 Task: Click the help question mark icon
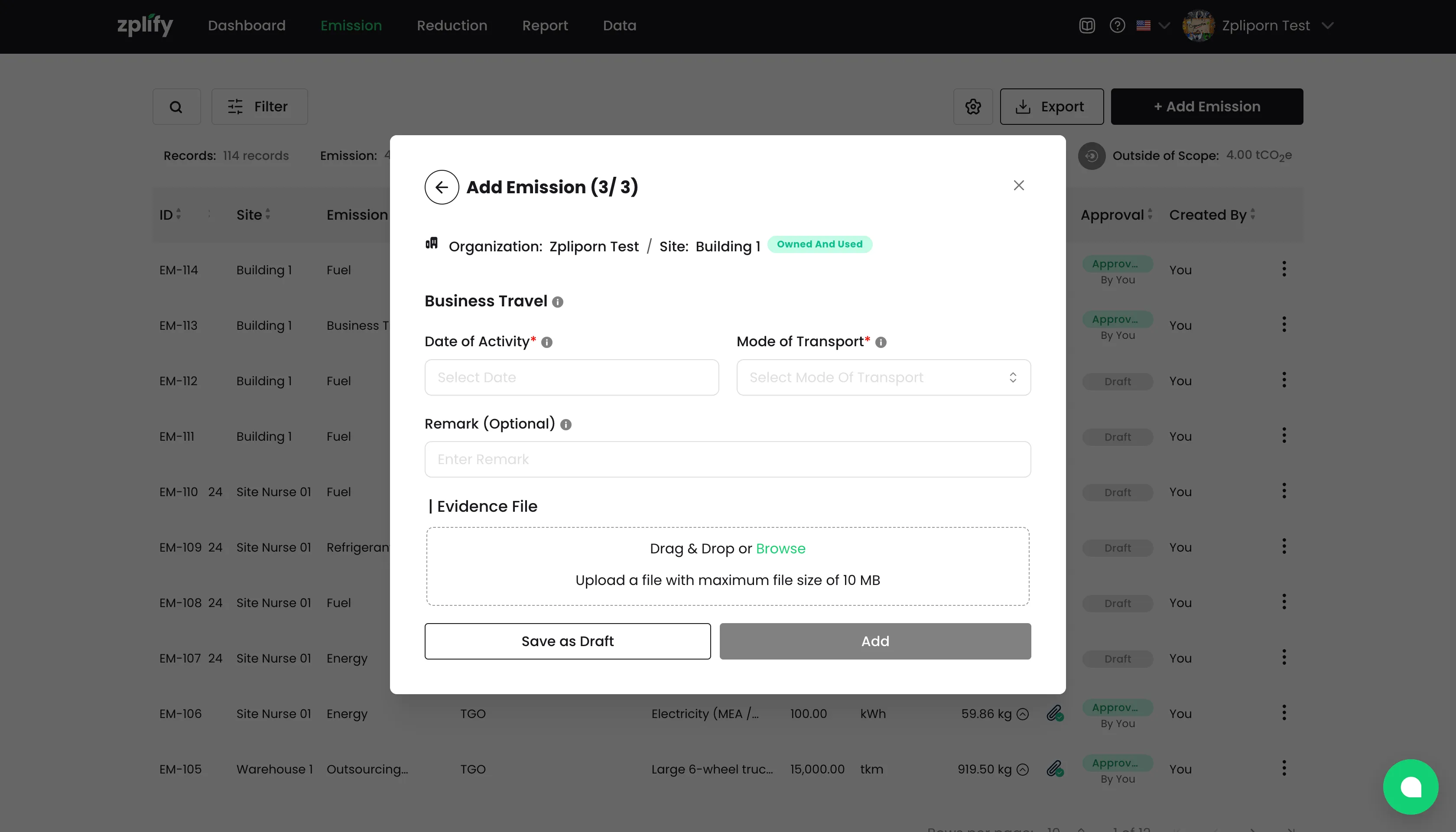1117,26
